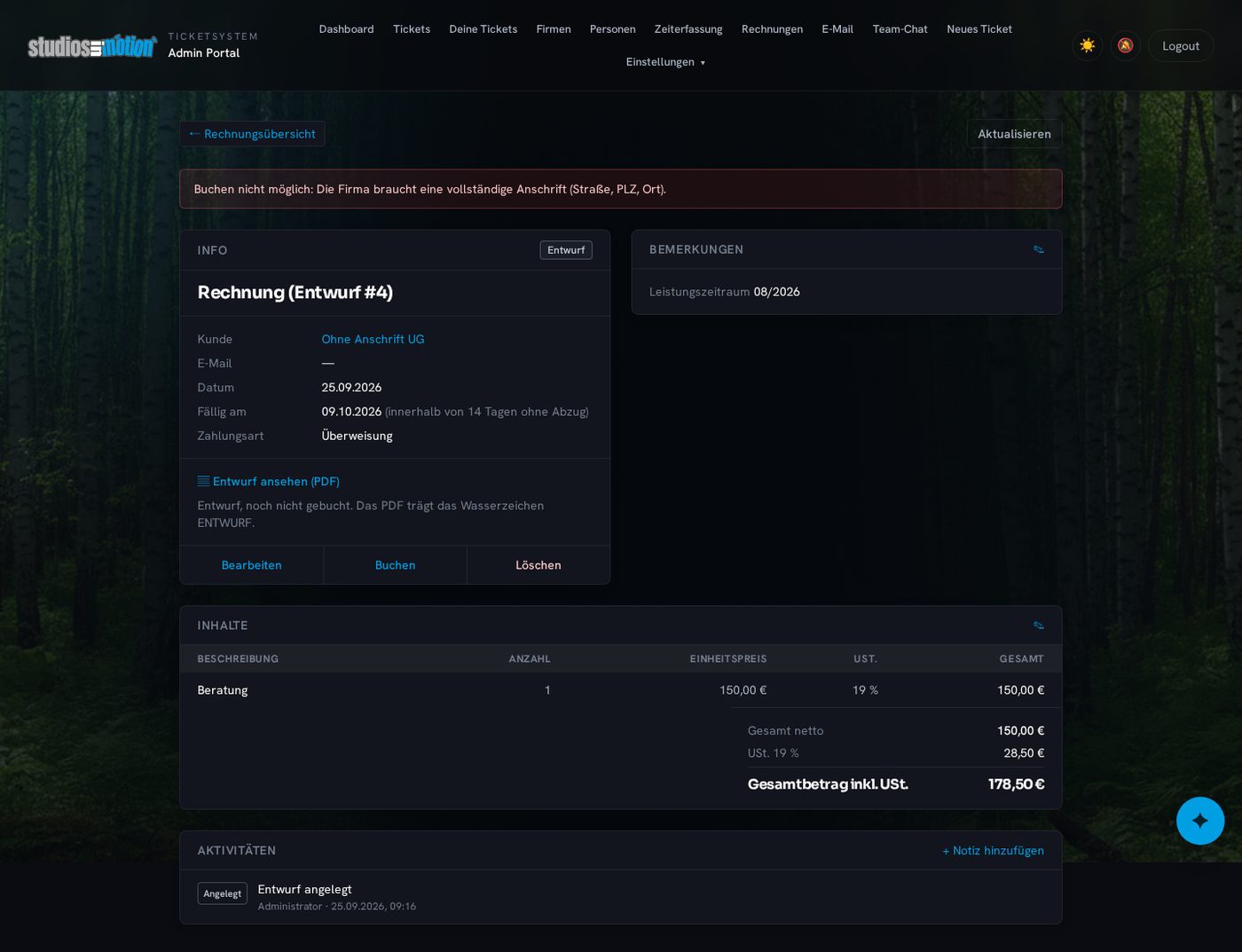Open Team-Chat
The height and width of the screenshot is (952, 1242).
900,29
